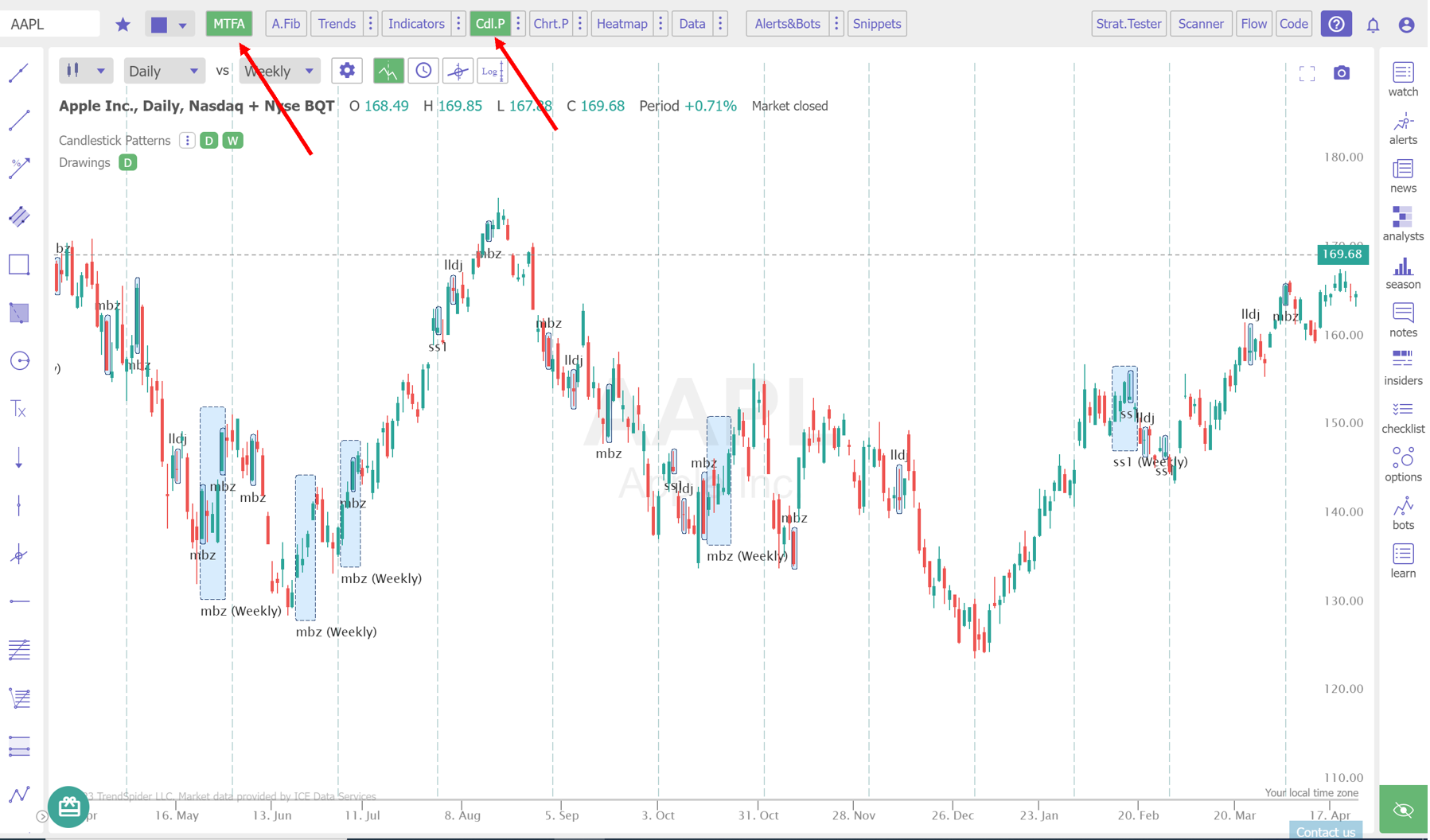Select the text annotation tool
This screenshot has width=1430, height=840.
(x=19, y=410)
